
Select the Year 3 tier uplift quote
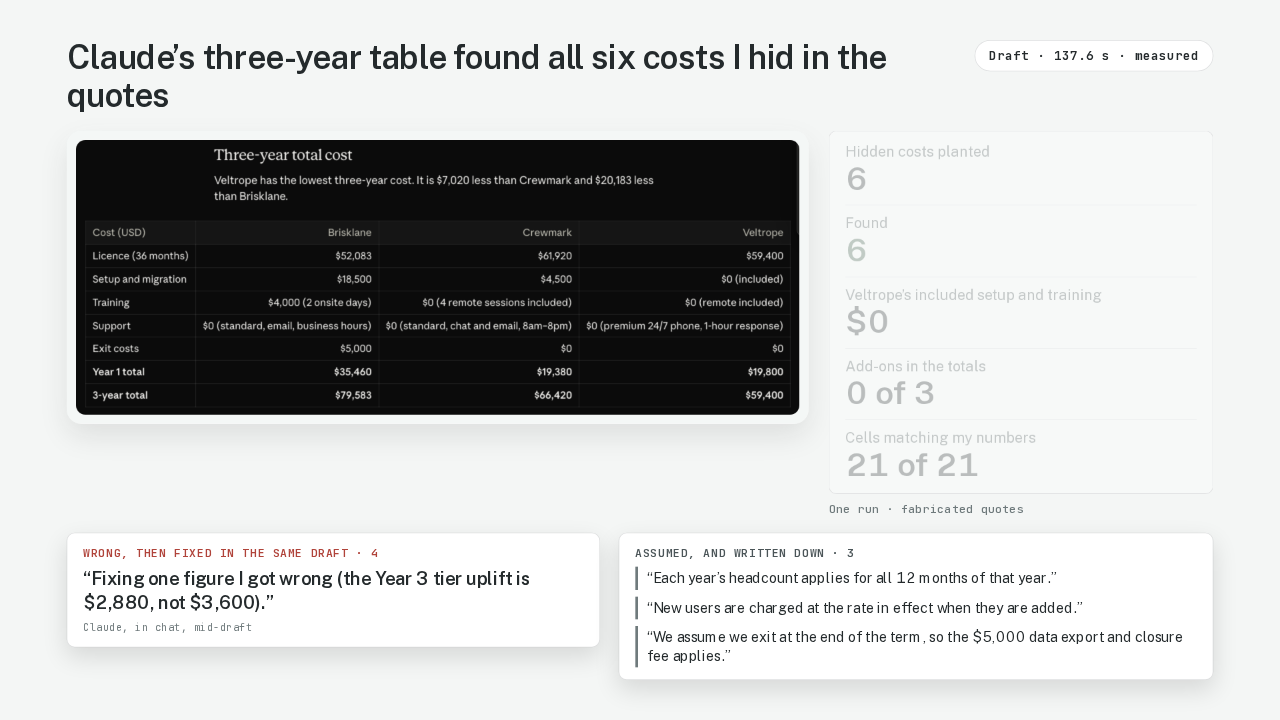307,590
